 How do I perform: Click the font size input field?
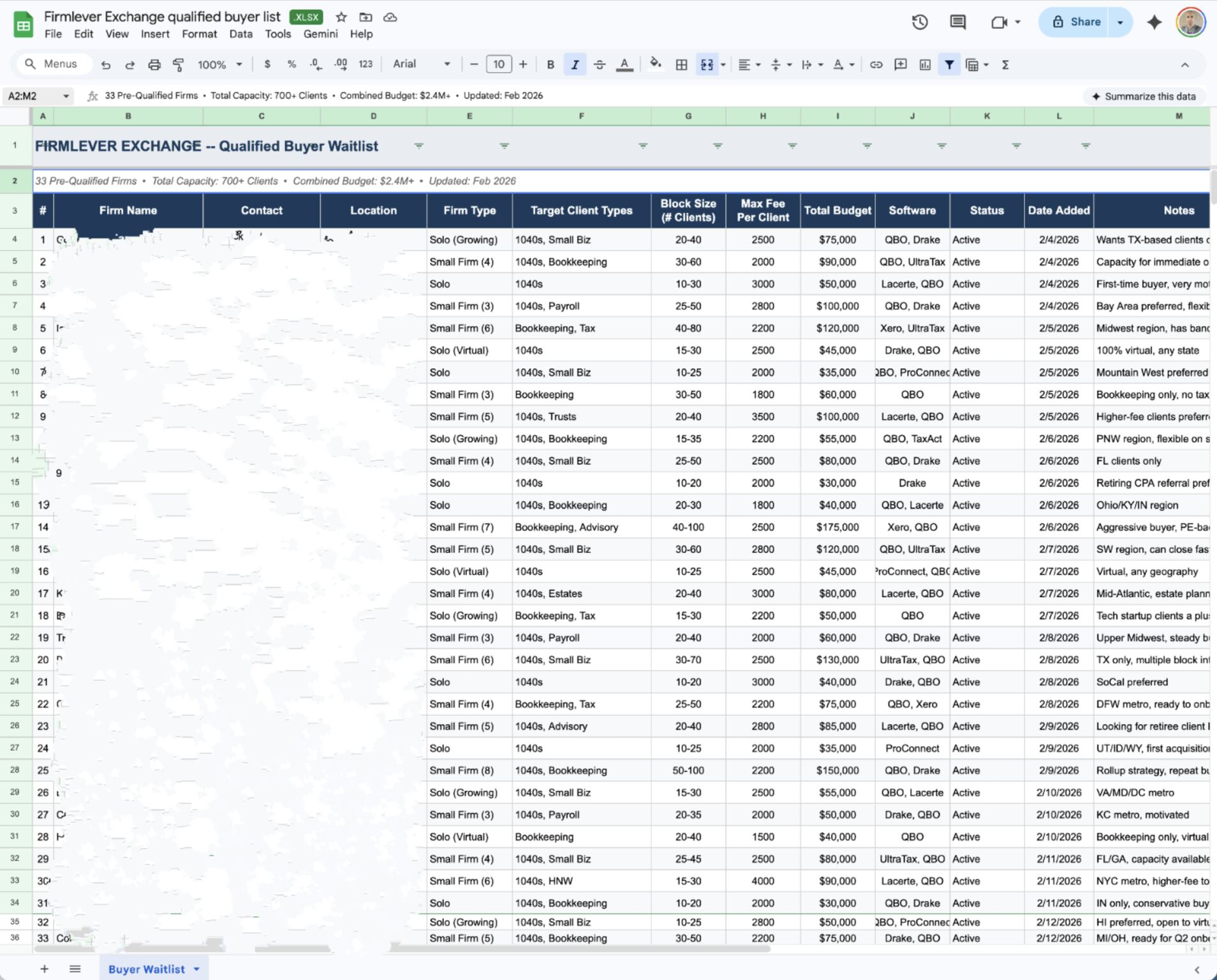tap(498, 64)
